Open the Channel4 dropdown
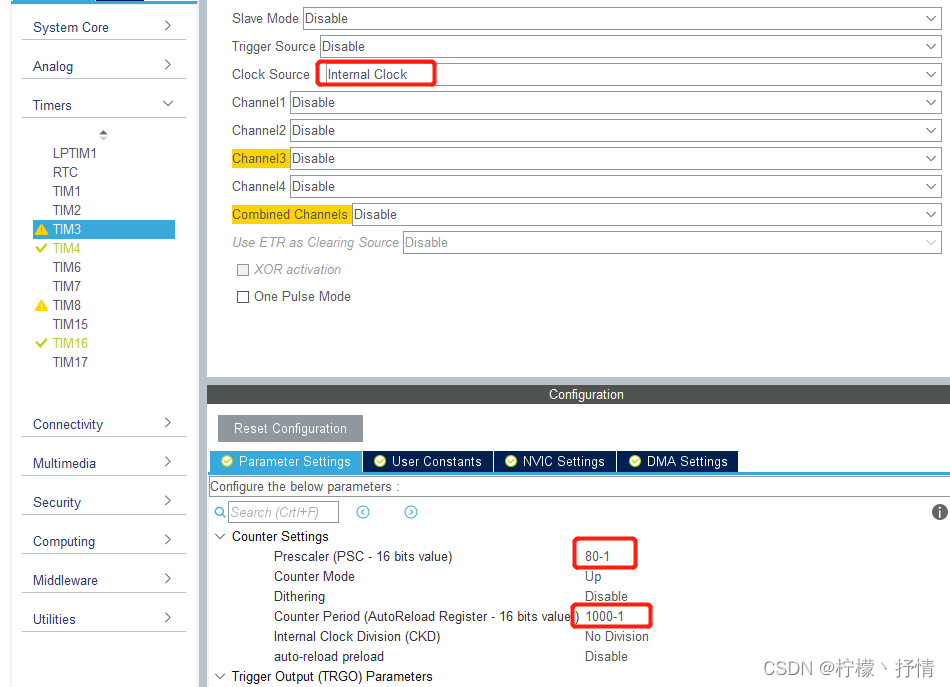Viewport: 950px width, 687px height. [616, 187]
